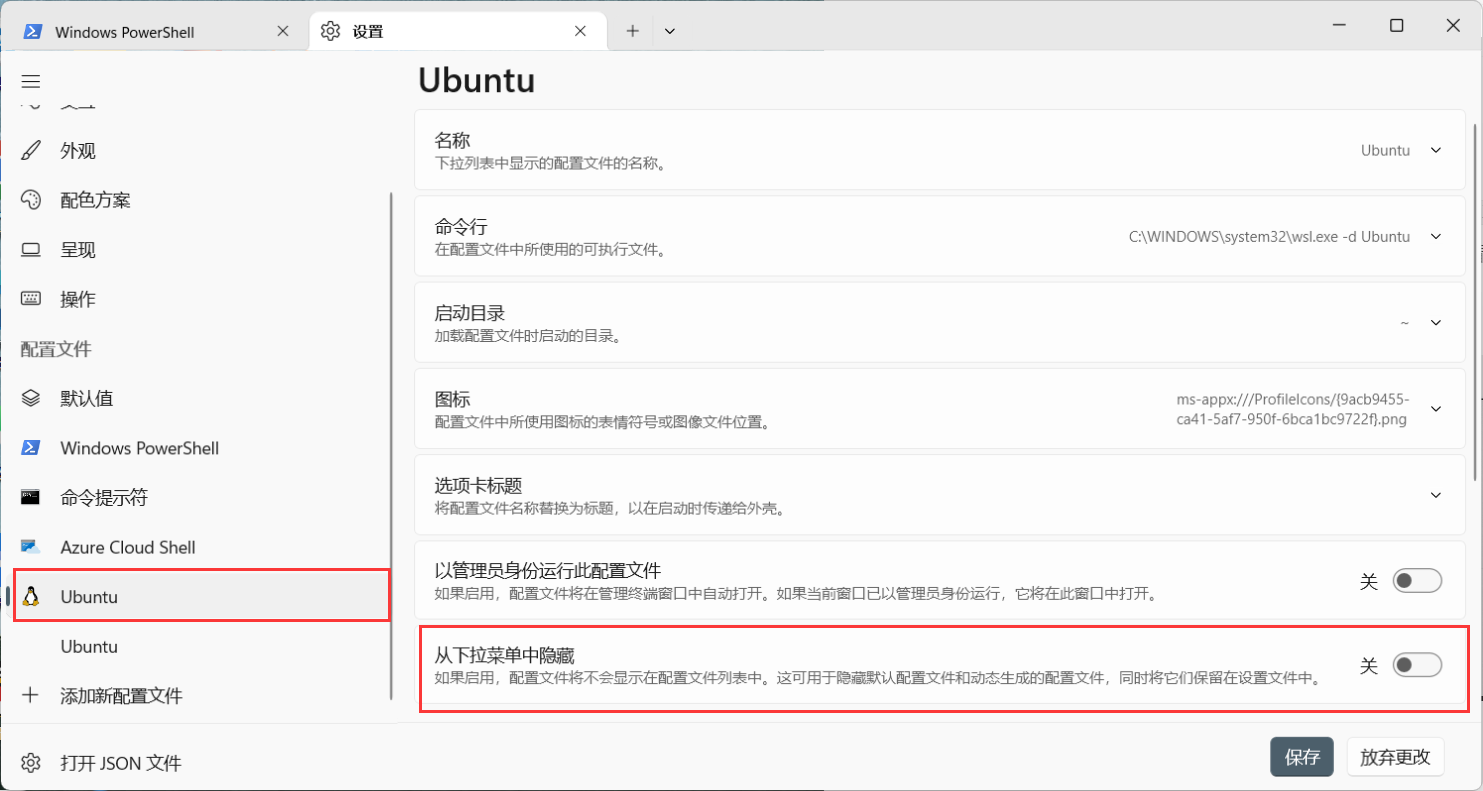The image size is (1483, 791).
Task: Maximize the Terminal window
Action: 1396,25
